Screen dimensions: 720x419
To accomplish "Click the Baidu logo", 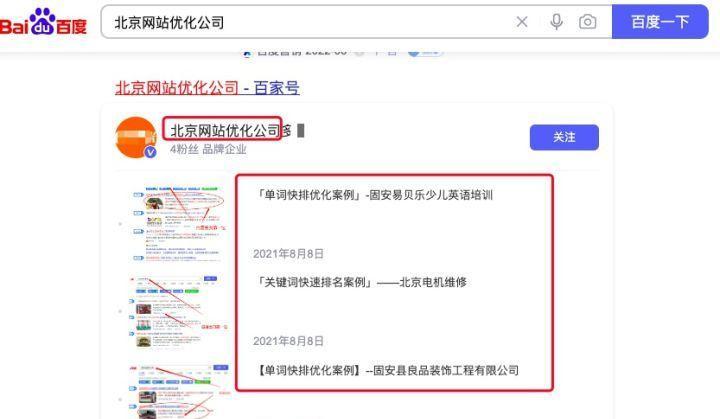I will coord(43,22).
